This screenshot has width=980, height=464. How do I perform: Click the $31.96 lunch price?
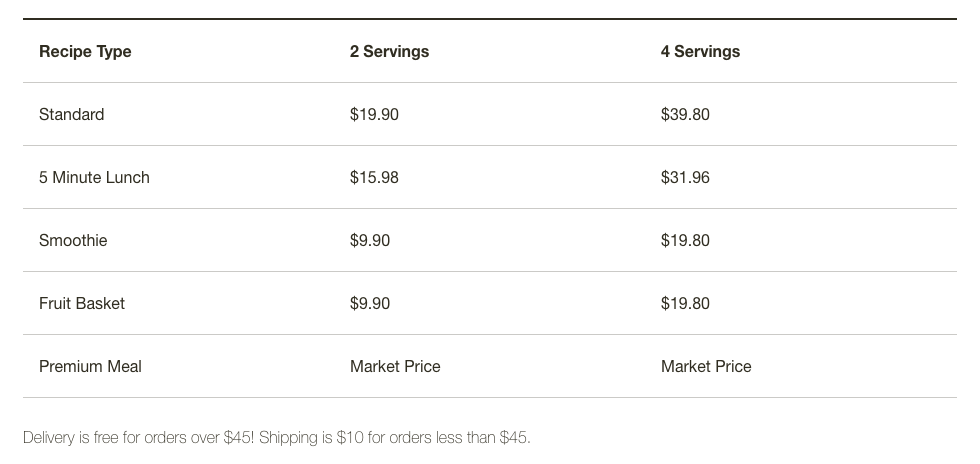coord(685,177)
